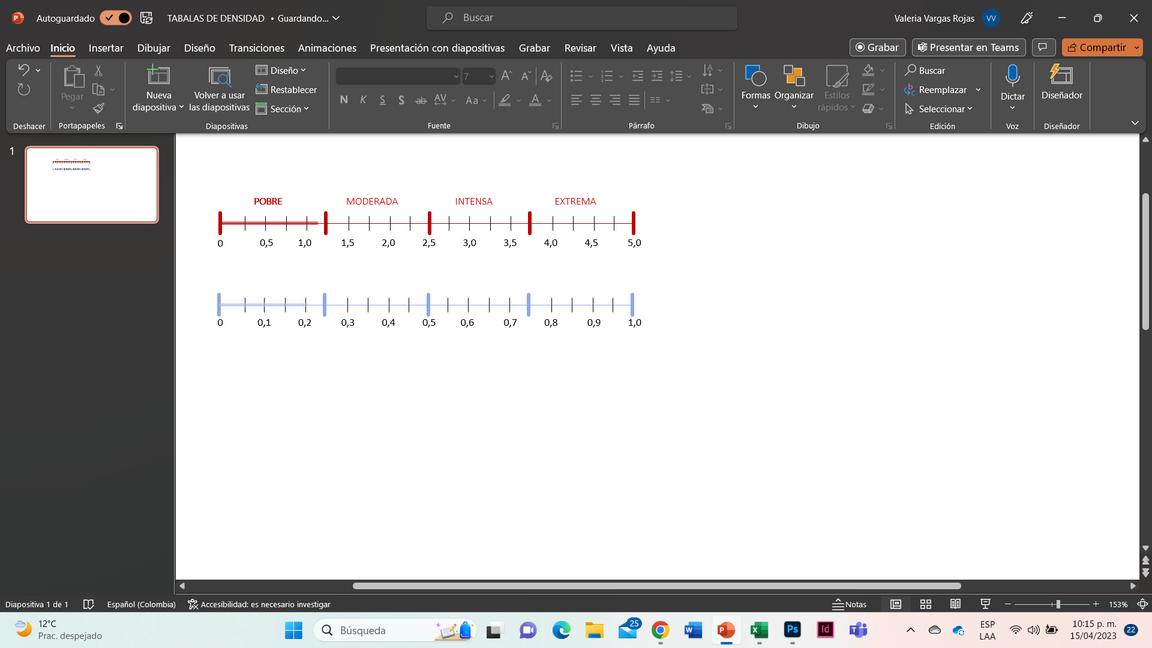Click the Restablecer slide button
1152x648 pixels.
[286, 90]
